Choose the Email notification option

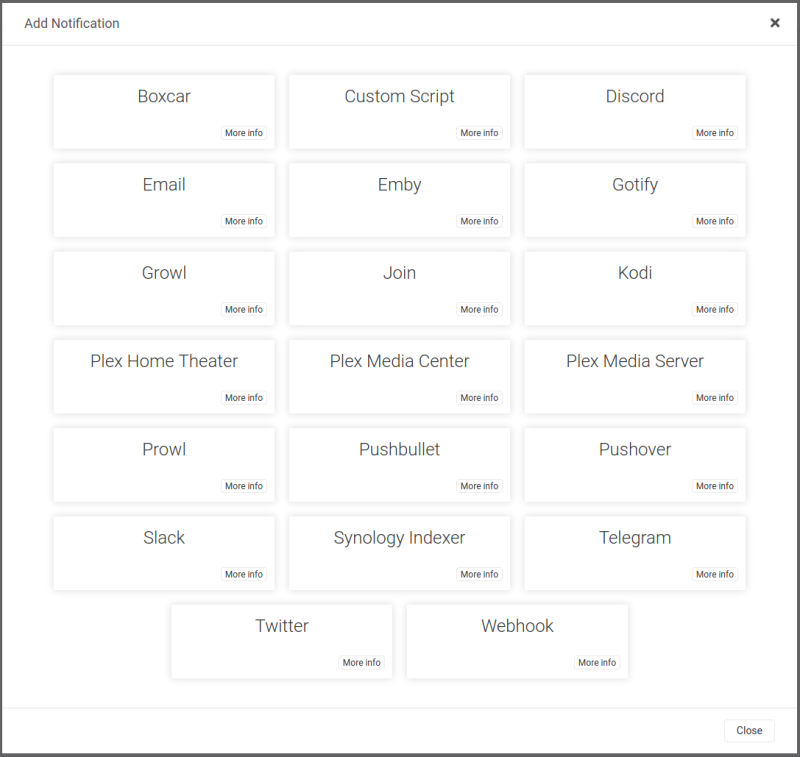[164, 200]
